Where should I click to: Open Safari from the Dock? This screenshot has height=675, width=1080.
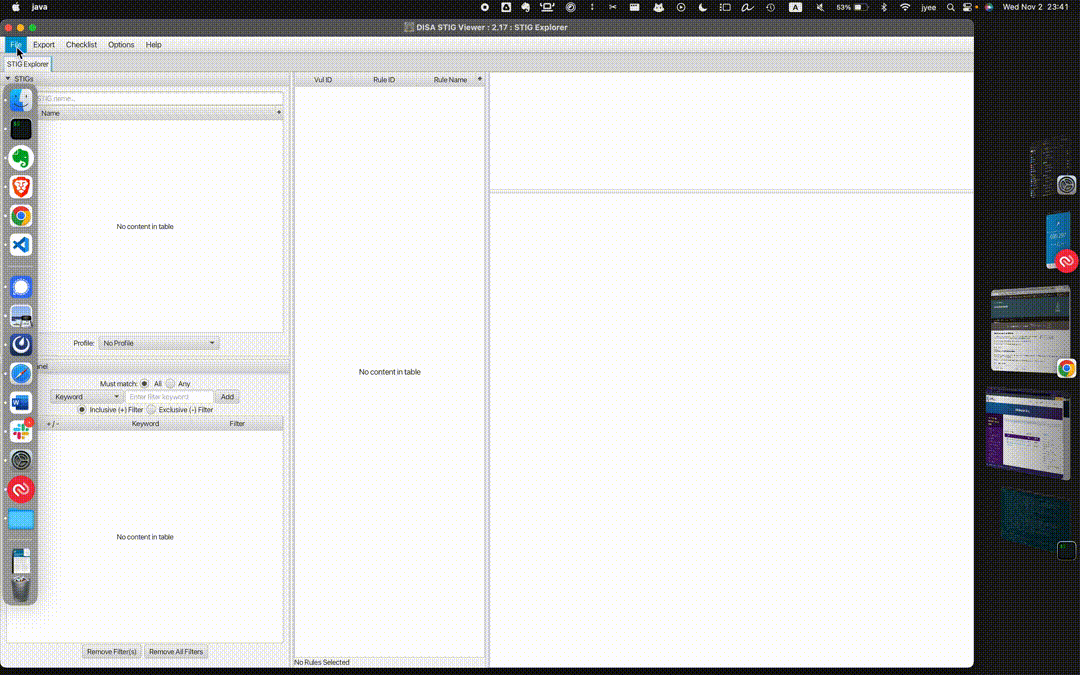21,373
